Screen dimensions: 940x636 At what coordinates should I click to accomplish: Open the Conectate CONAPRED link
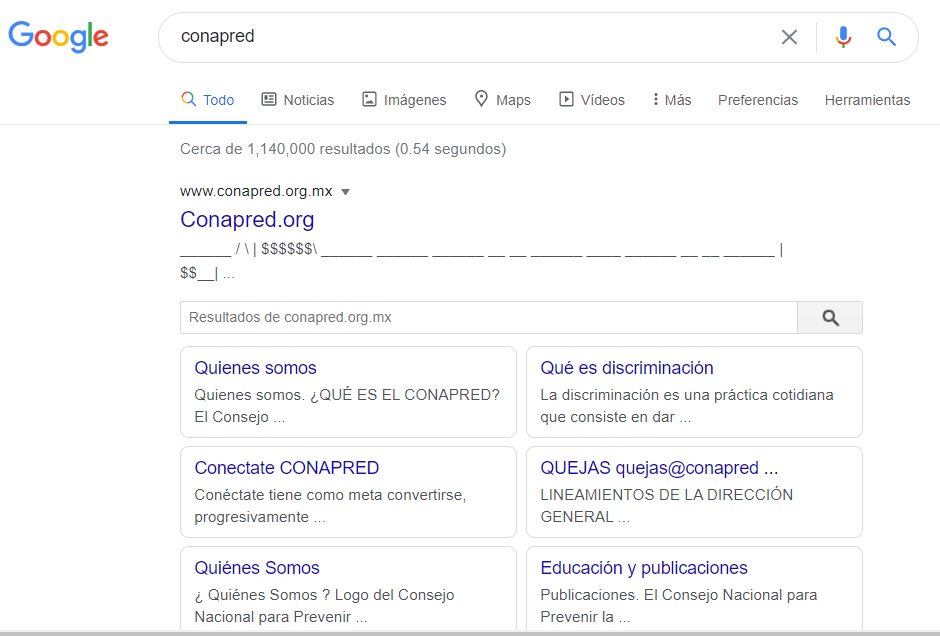pos(286,468)
